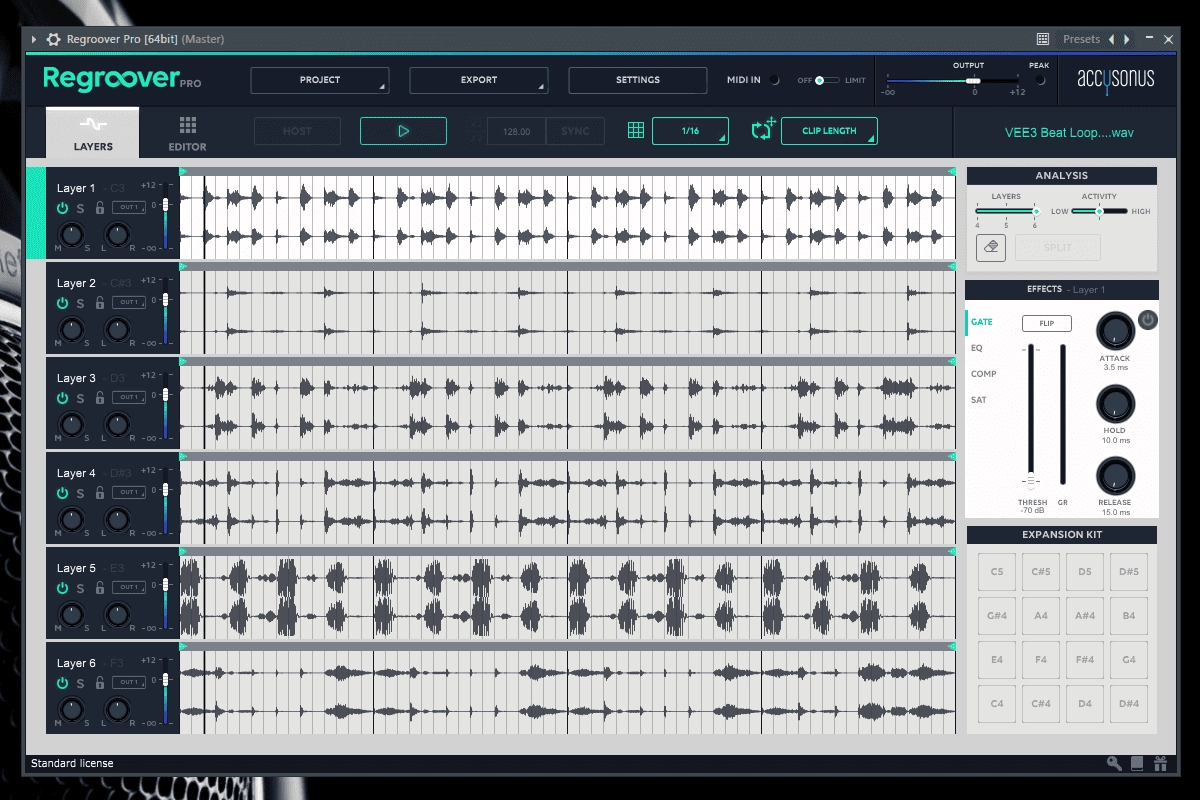
Task: Click the HOST sync button
Action: 297,131
